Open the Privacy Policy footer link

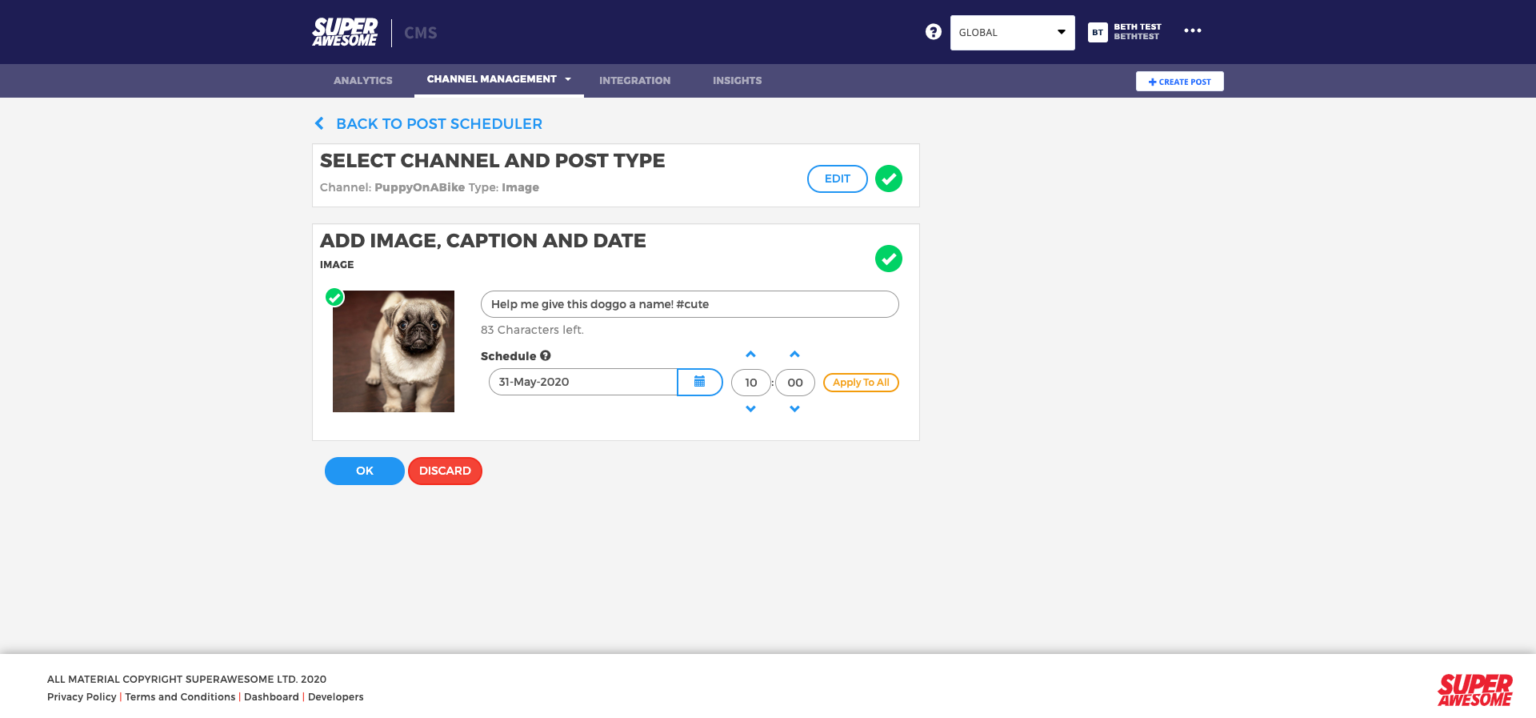click(81, 697)
